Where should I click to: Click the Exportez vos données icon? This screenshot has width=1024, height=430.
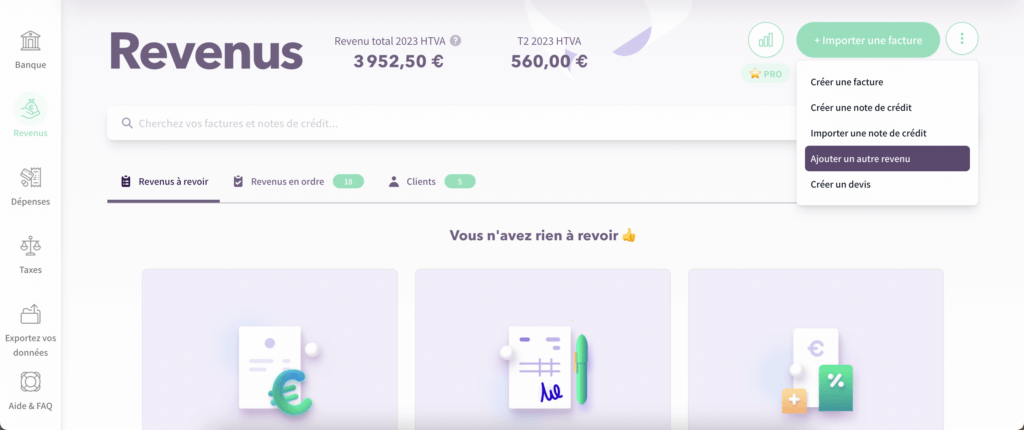tap(31, 314)
